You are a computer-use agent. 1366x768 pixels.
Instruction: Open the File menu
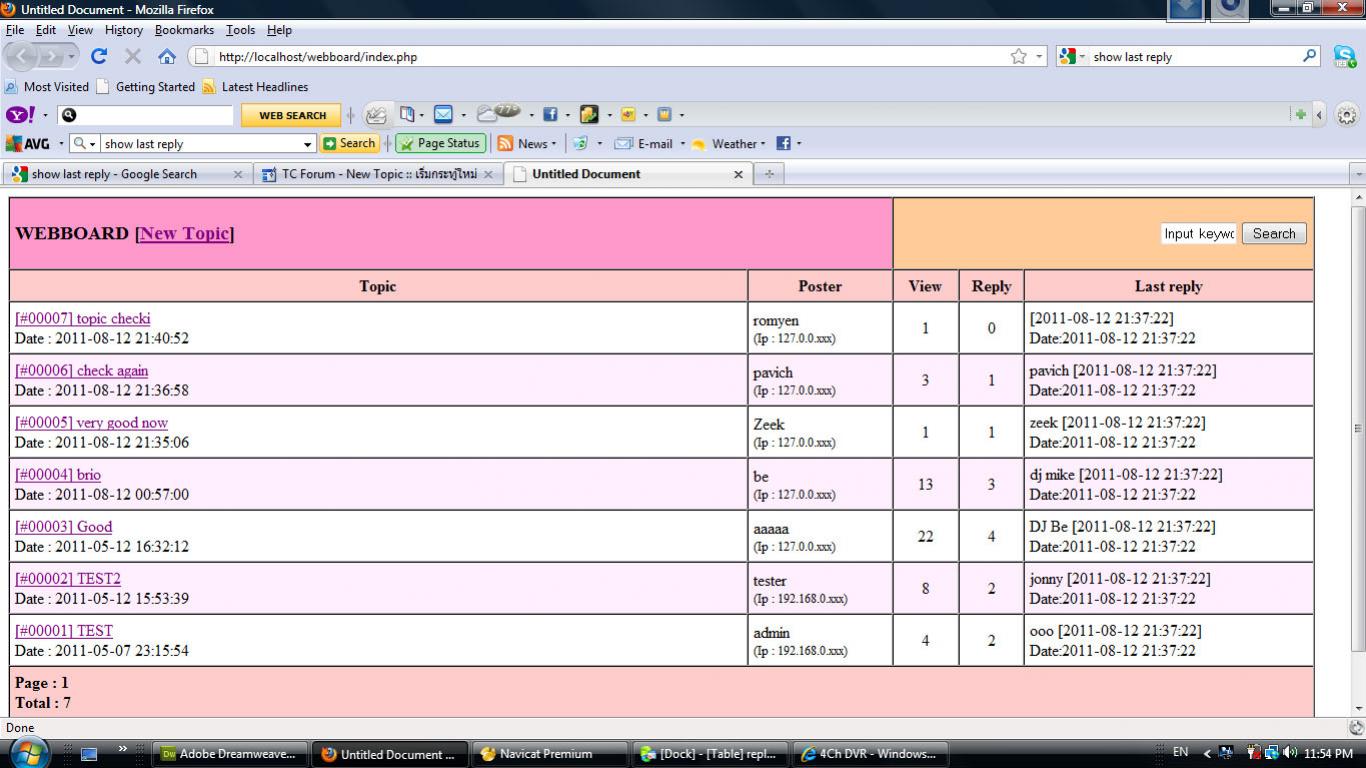point(14,30)
